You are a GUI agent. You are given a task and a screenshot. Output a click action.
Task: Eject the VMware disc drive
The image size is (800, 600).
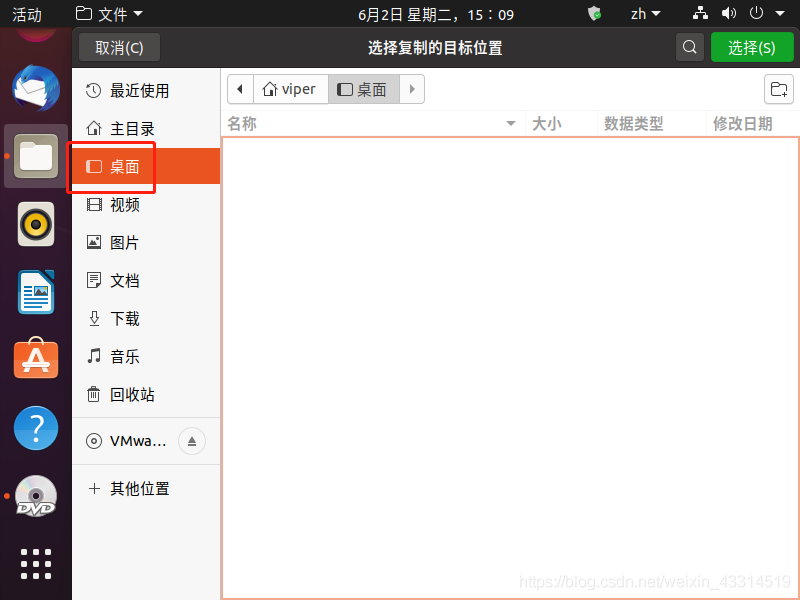pyautogui.click(x=192, y=441)
